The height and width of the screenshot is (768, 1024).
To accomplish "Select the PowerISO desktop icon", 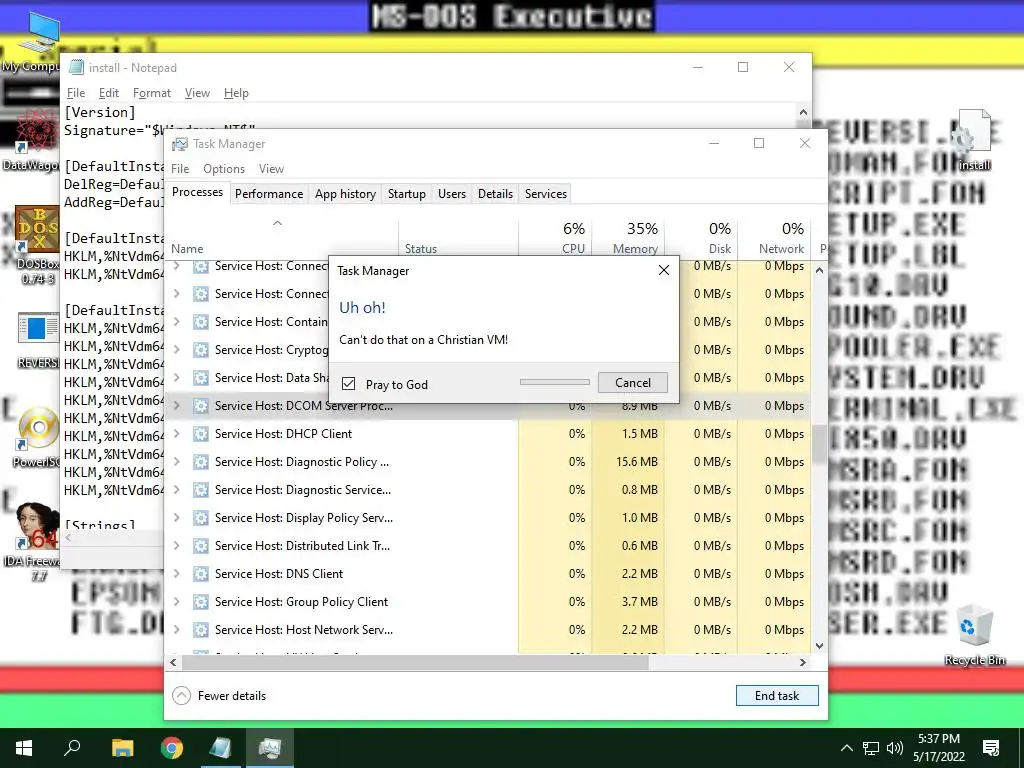I will 37,438.
